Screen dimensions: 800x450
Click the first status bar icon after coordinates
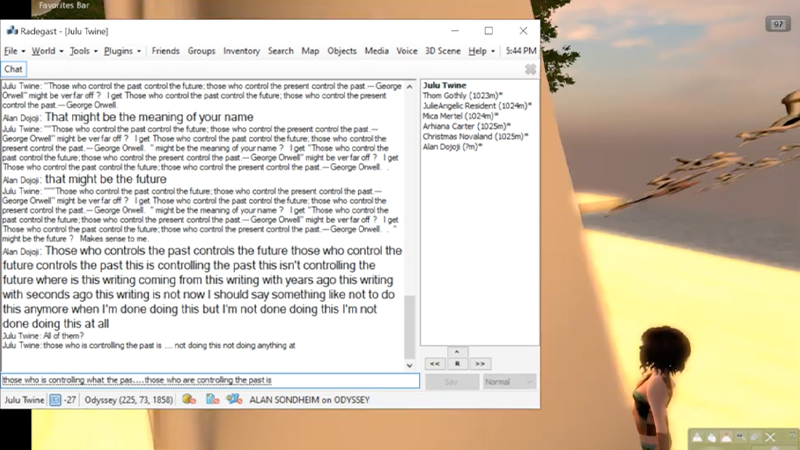[x=189, y=399]
